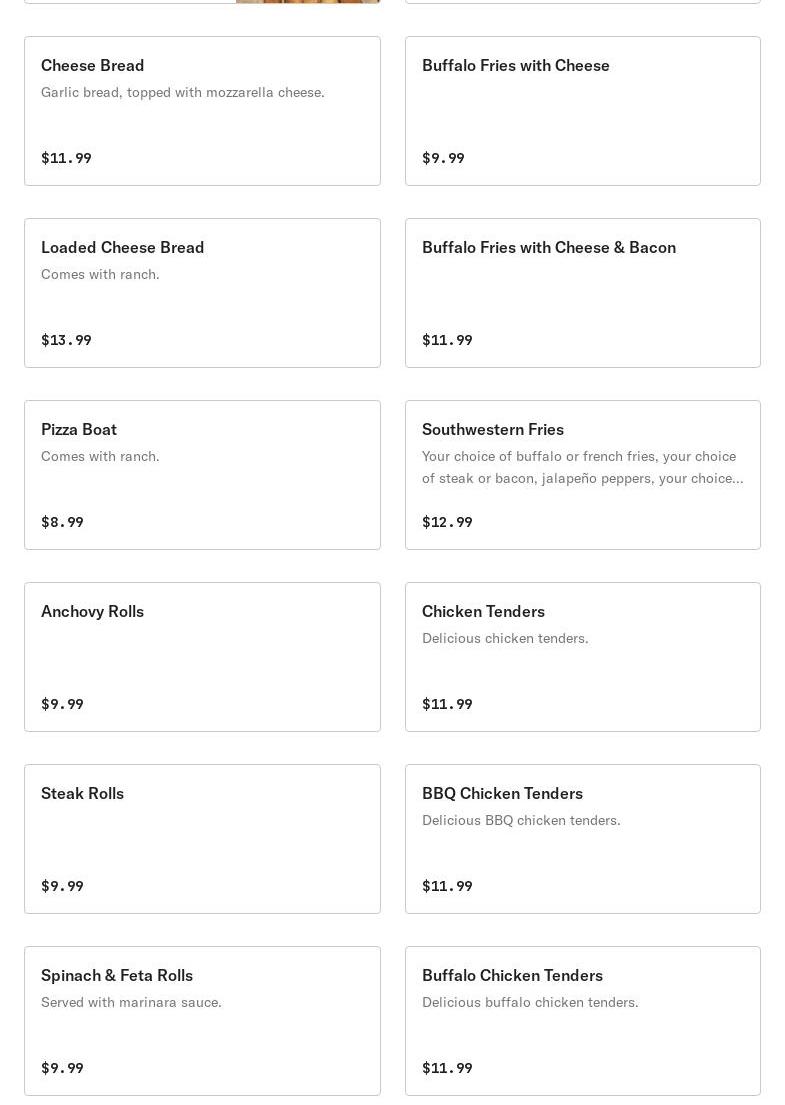Viewport: 785px width, 1105px height.
Task: Open Southwestern Fries item details
Action: coord(583,474)
